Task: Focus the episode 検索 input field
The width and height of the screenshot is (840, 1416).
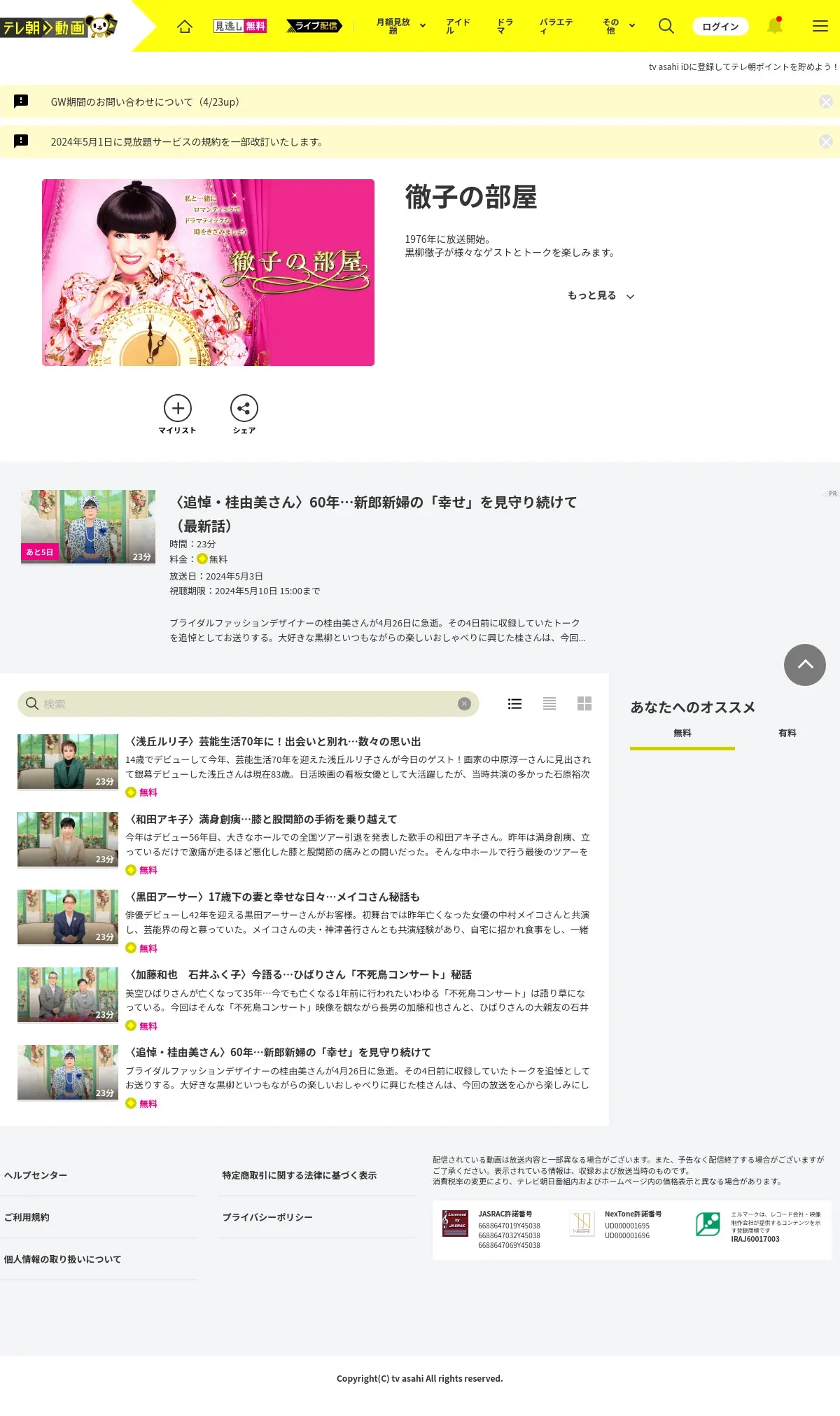Action: pyautogui.click(x=248, y=703)
